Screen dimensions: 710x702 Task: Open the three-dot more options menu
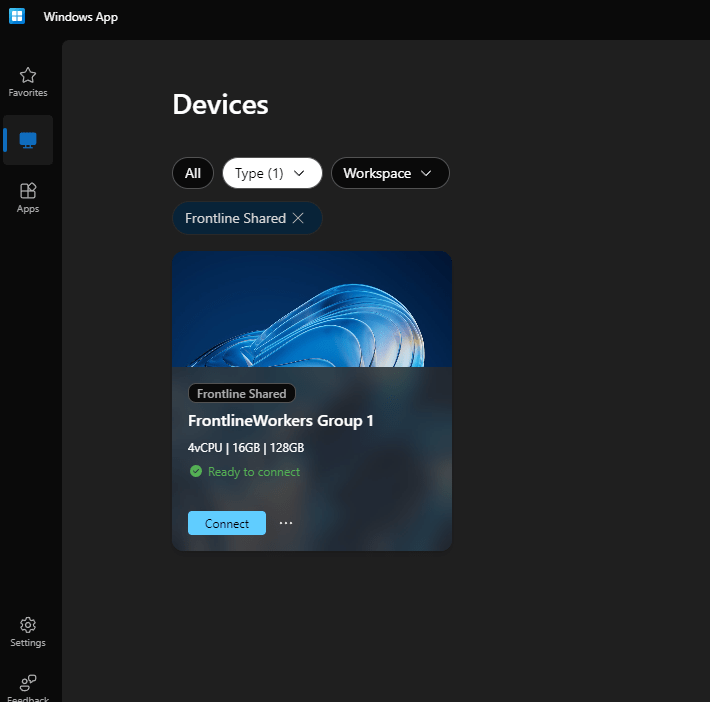286,523
